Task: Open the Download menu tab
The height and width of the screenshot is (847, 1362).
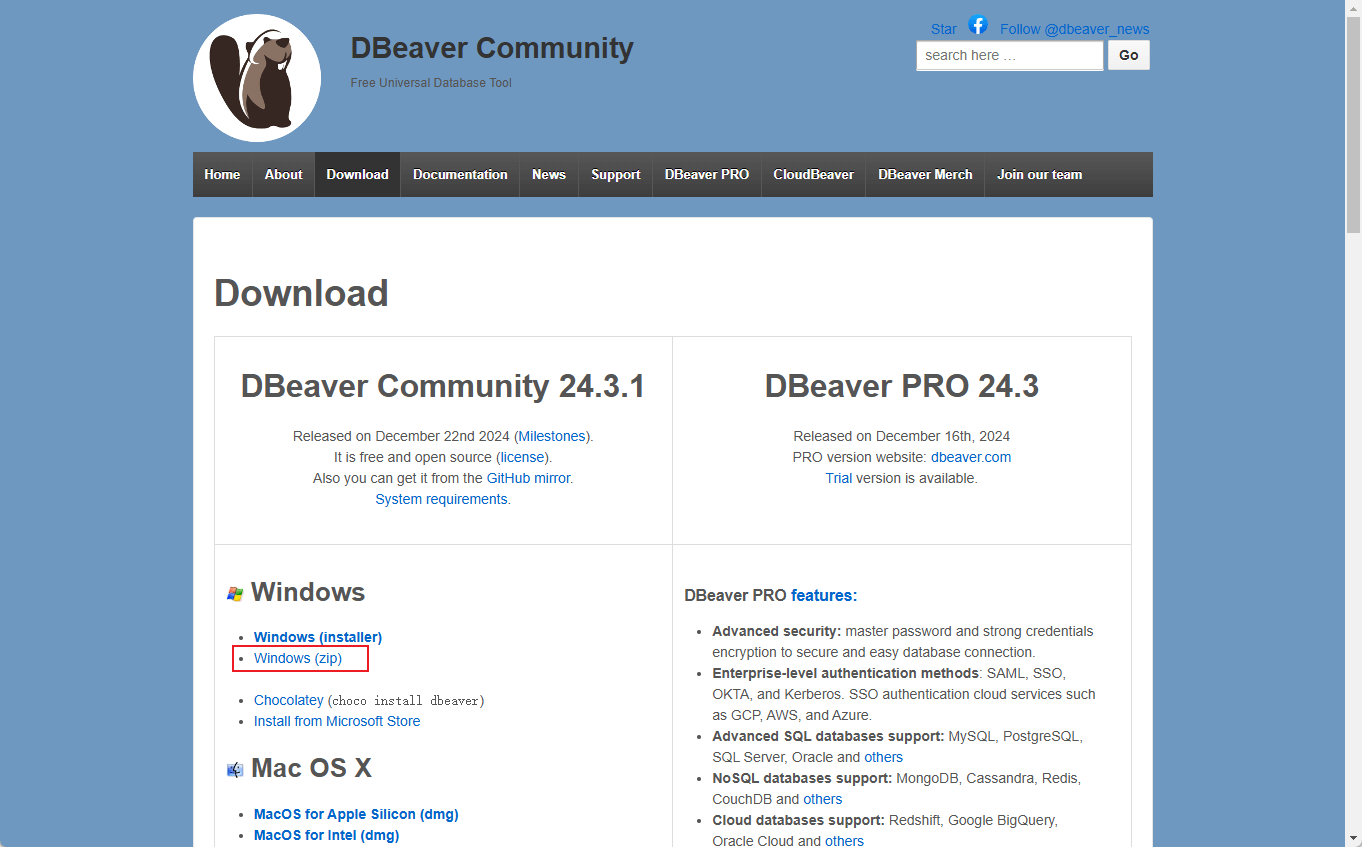Action: (357, 174)
